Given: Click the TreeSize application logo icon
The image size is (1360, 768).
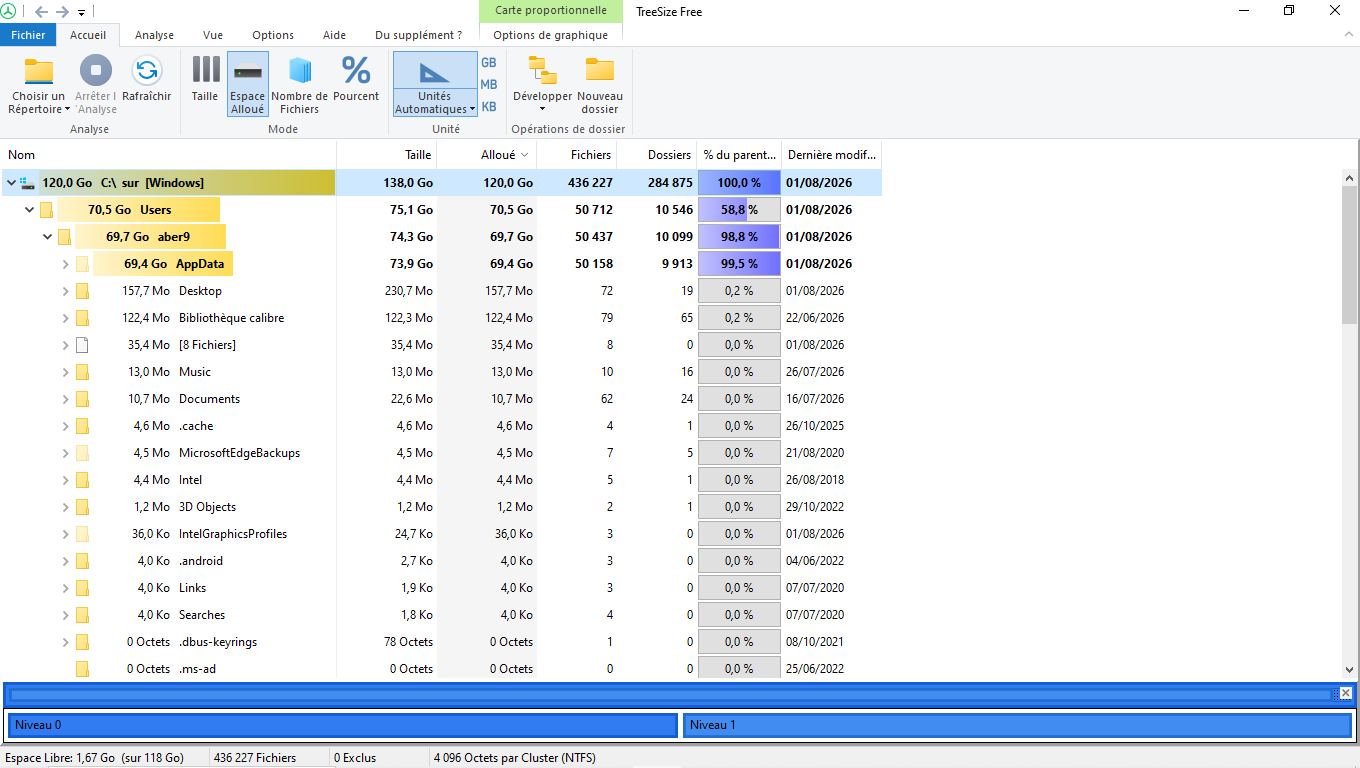Looking at the screenshot, I should pos(9,12).
